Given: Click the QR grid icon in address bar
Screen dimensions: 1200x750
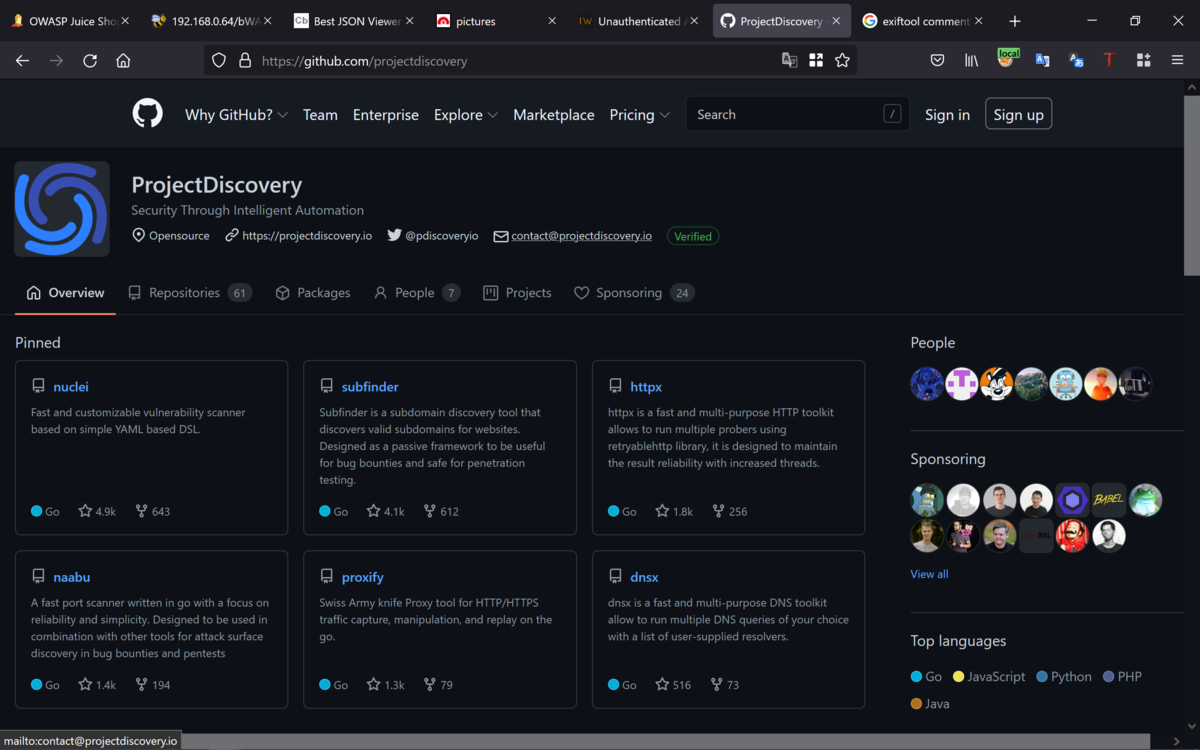Looking at the screenshot, I should click(816, 61).
